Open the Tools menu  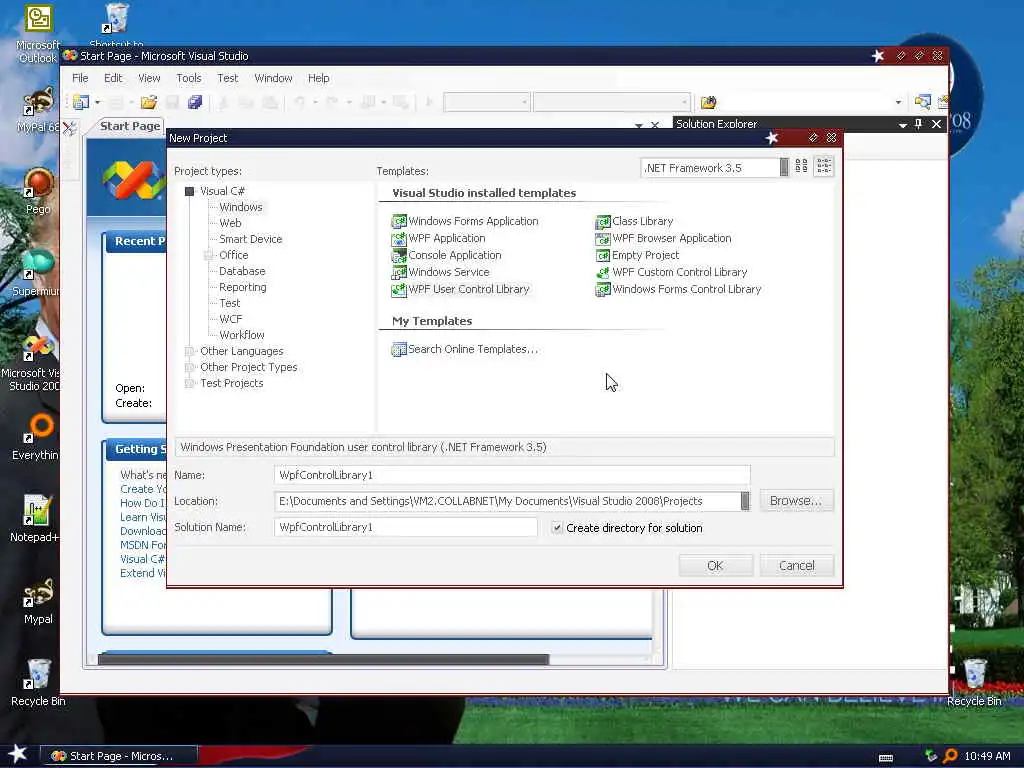point(189,78)
